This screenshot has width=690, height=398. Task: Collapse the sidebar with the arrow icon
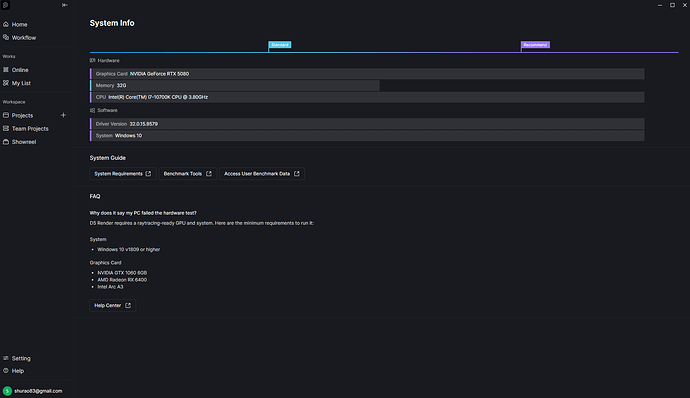pos(65,5)
